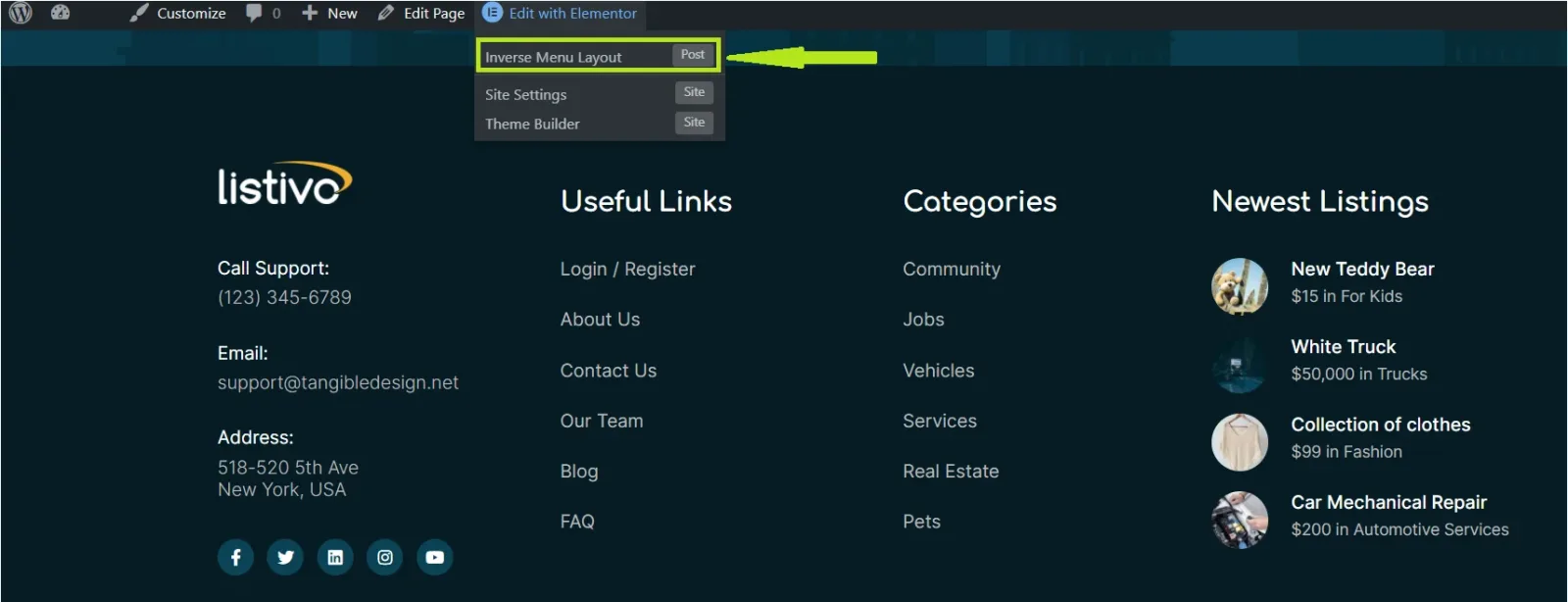
Task: Open Edit with Elementor menu
Action: click(x=560, y=13)
